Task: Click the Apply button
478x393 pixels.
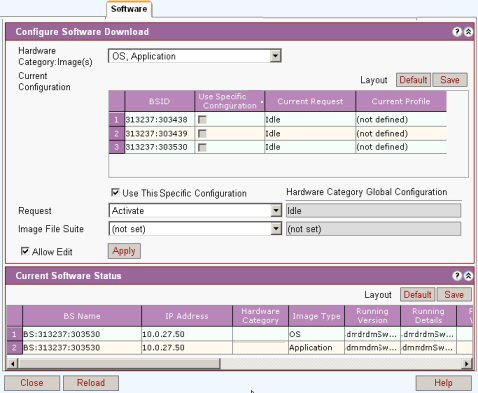Action: (124, 251)
